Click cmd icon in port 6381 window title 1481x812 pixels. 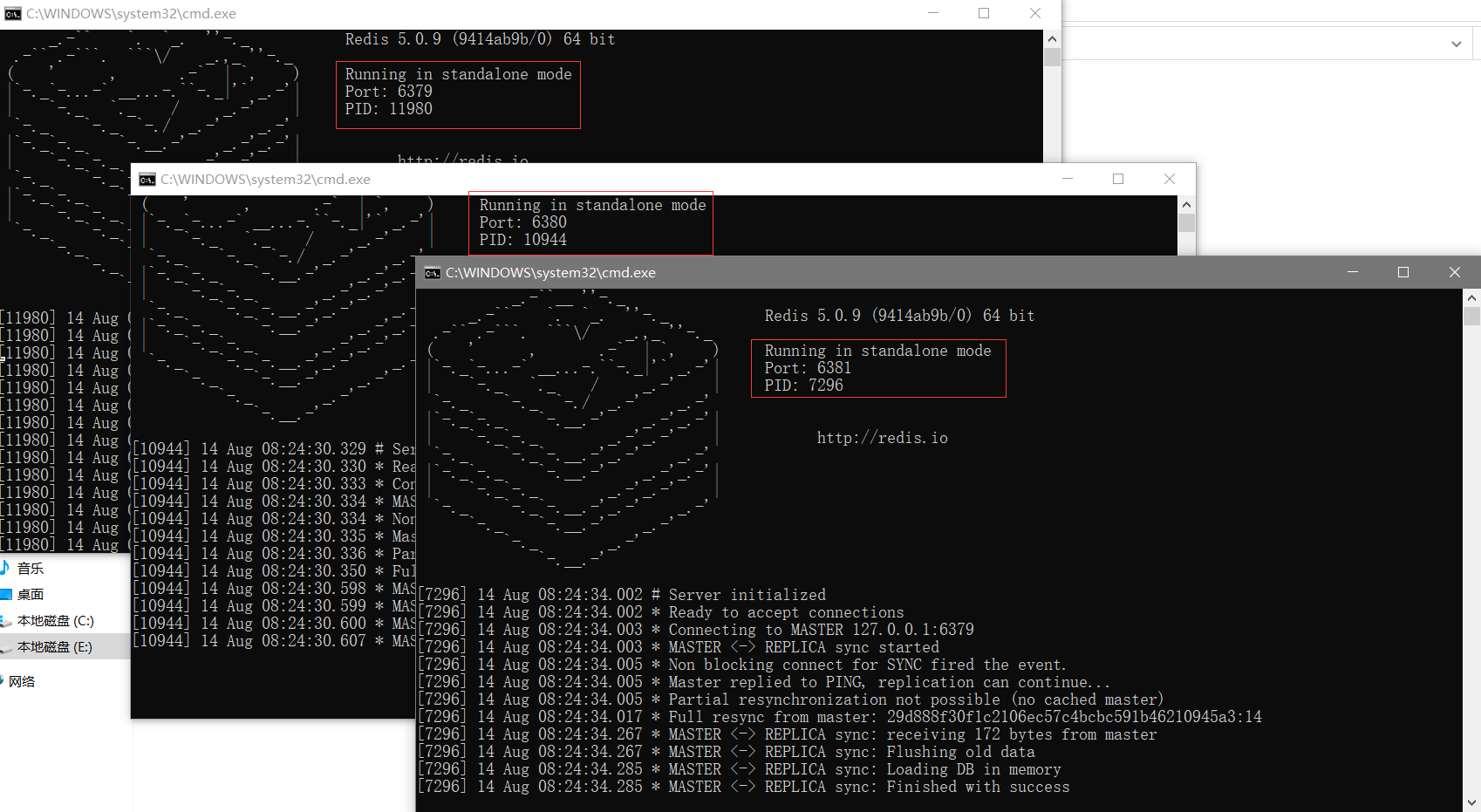(433, 273)
